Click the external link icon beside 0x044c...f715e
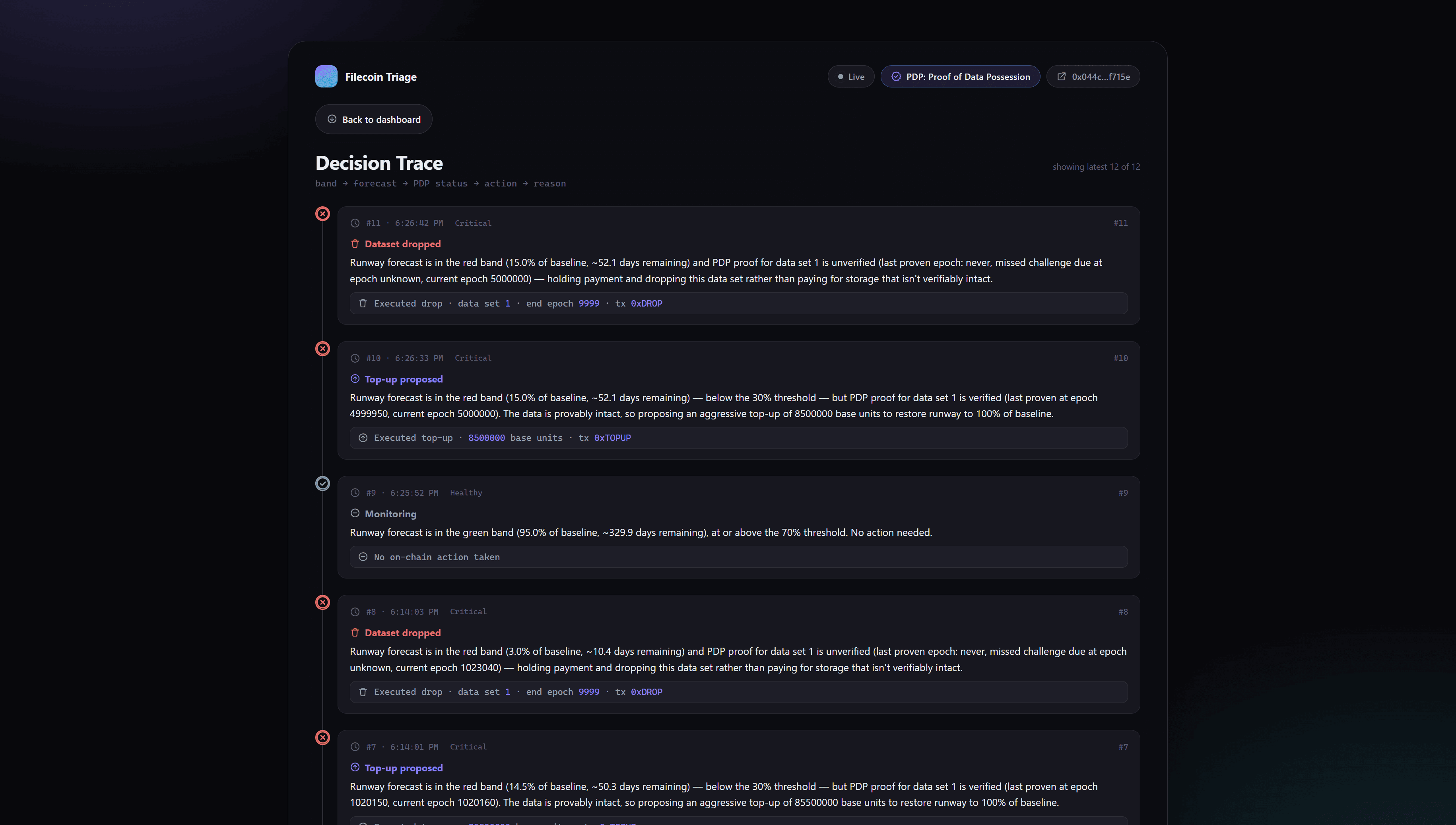This screenshot has width=1456, height=825. coord(1061,76)
